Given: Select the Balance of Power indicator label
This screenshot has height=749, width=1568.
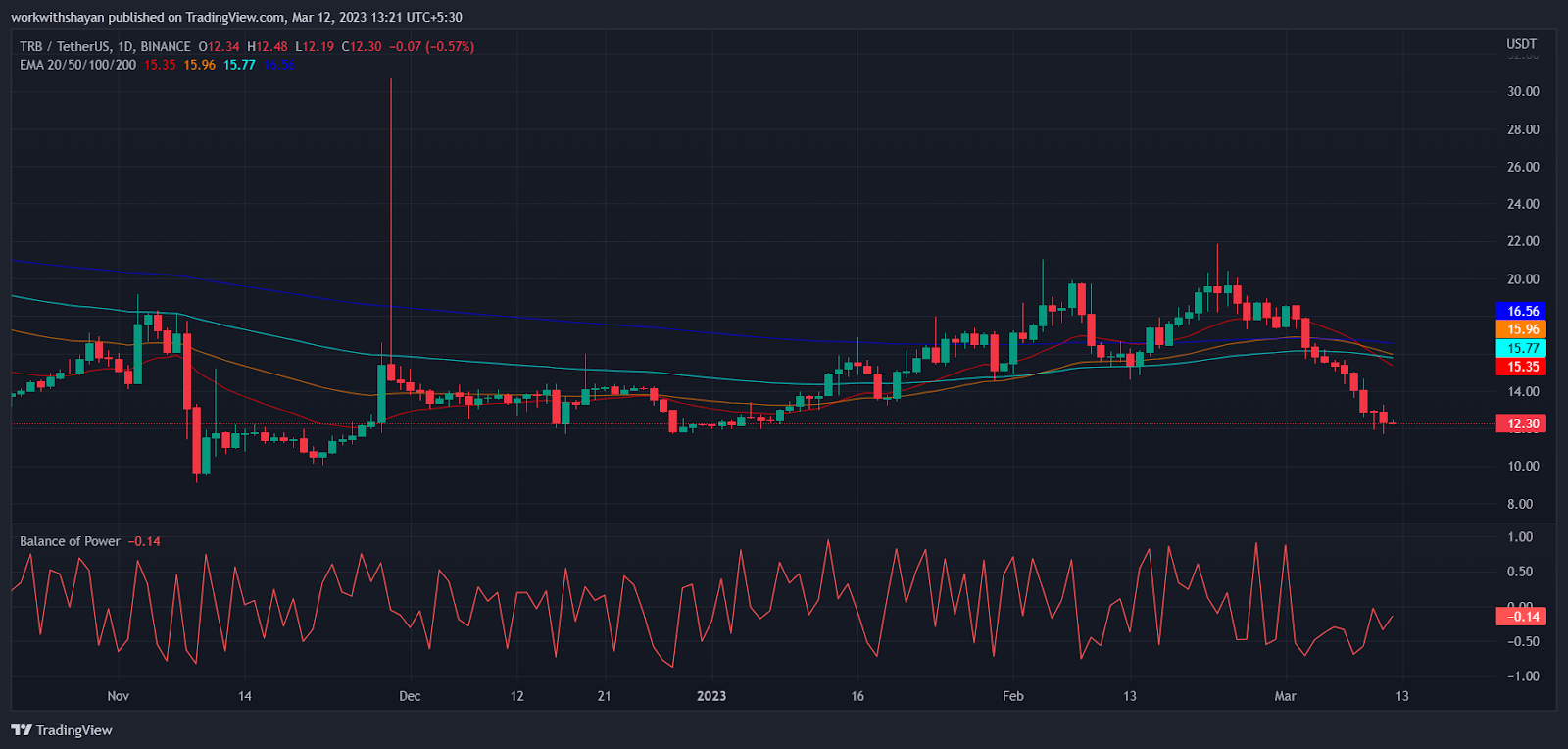Looking at the screenshot, I should click(70, 541).
